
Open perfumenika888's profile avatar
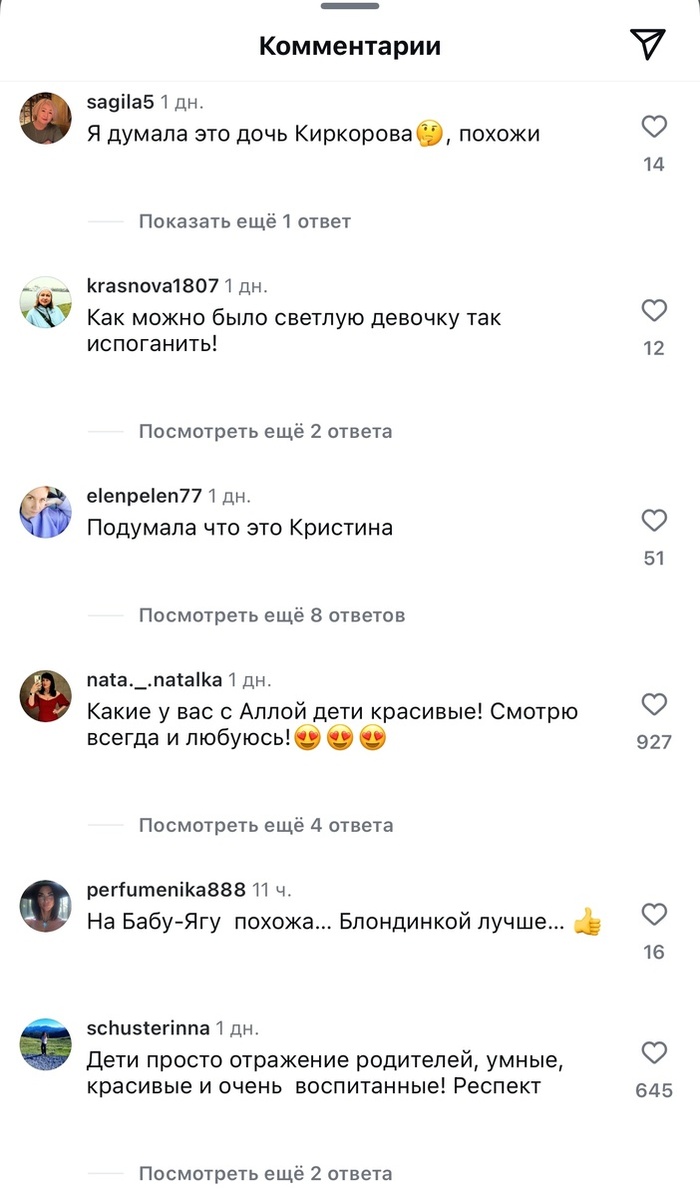(x=45, y=906)
